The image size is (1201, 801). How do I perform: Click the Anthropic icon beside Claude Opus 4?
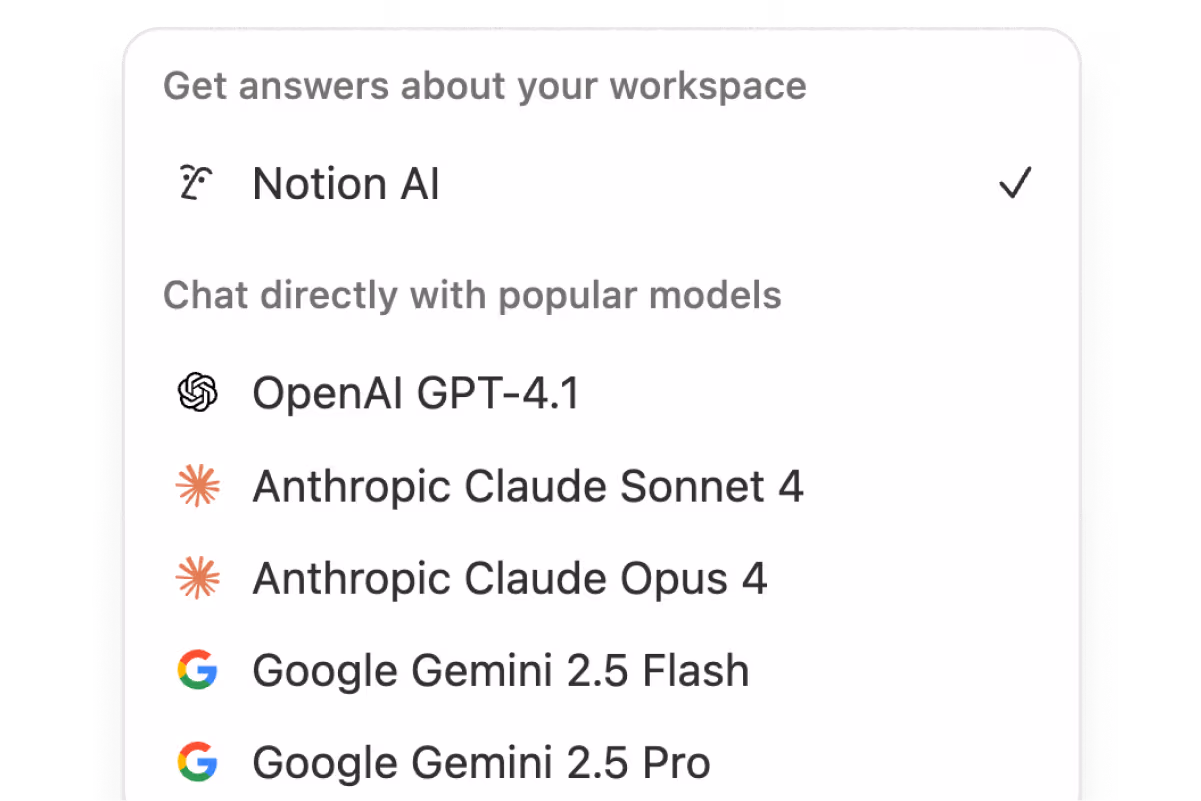point(197,577)
